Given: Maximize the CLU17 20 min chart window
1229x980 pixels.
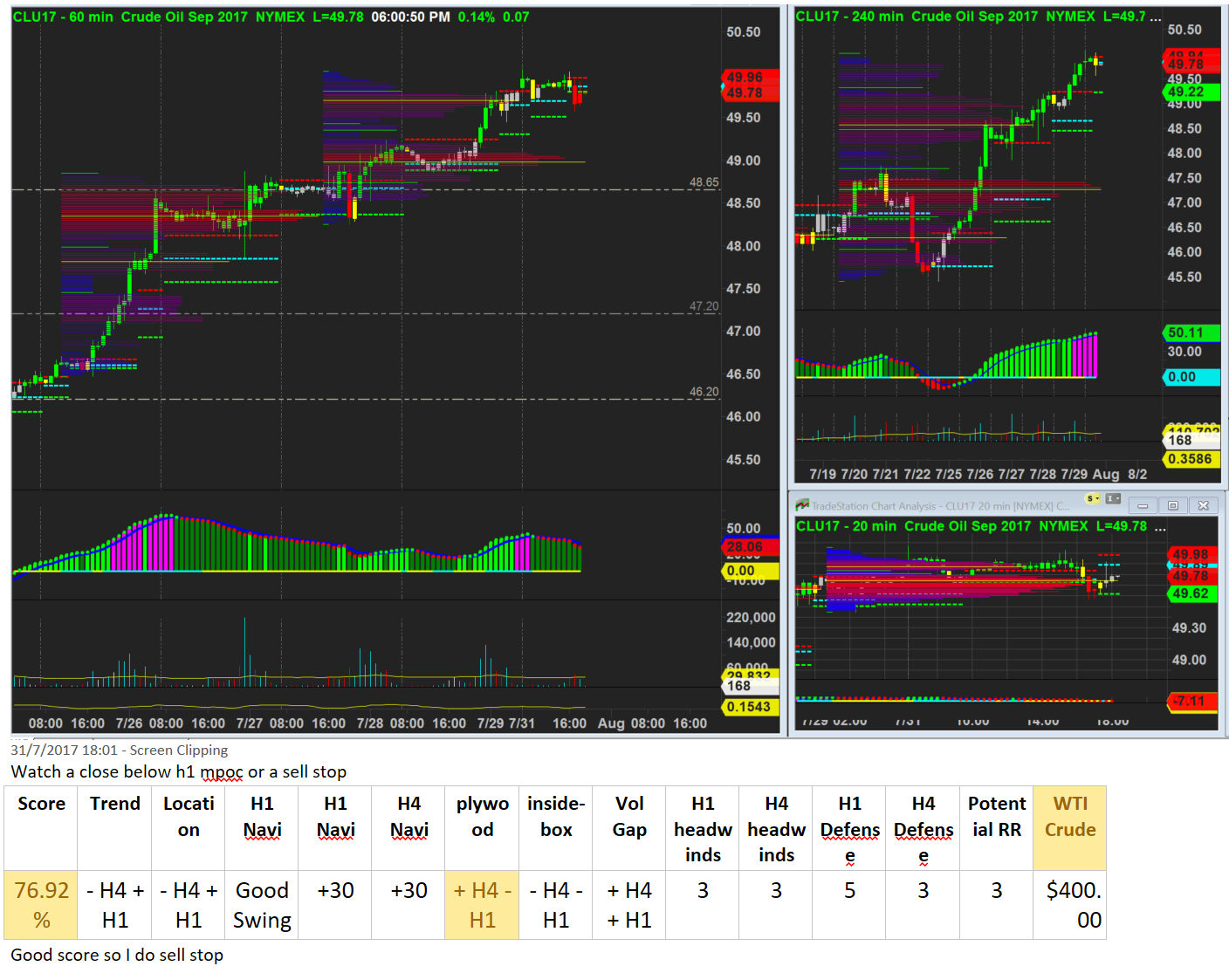Looking at the screenshot, I should tap(1173, 505).
